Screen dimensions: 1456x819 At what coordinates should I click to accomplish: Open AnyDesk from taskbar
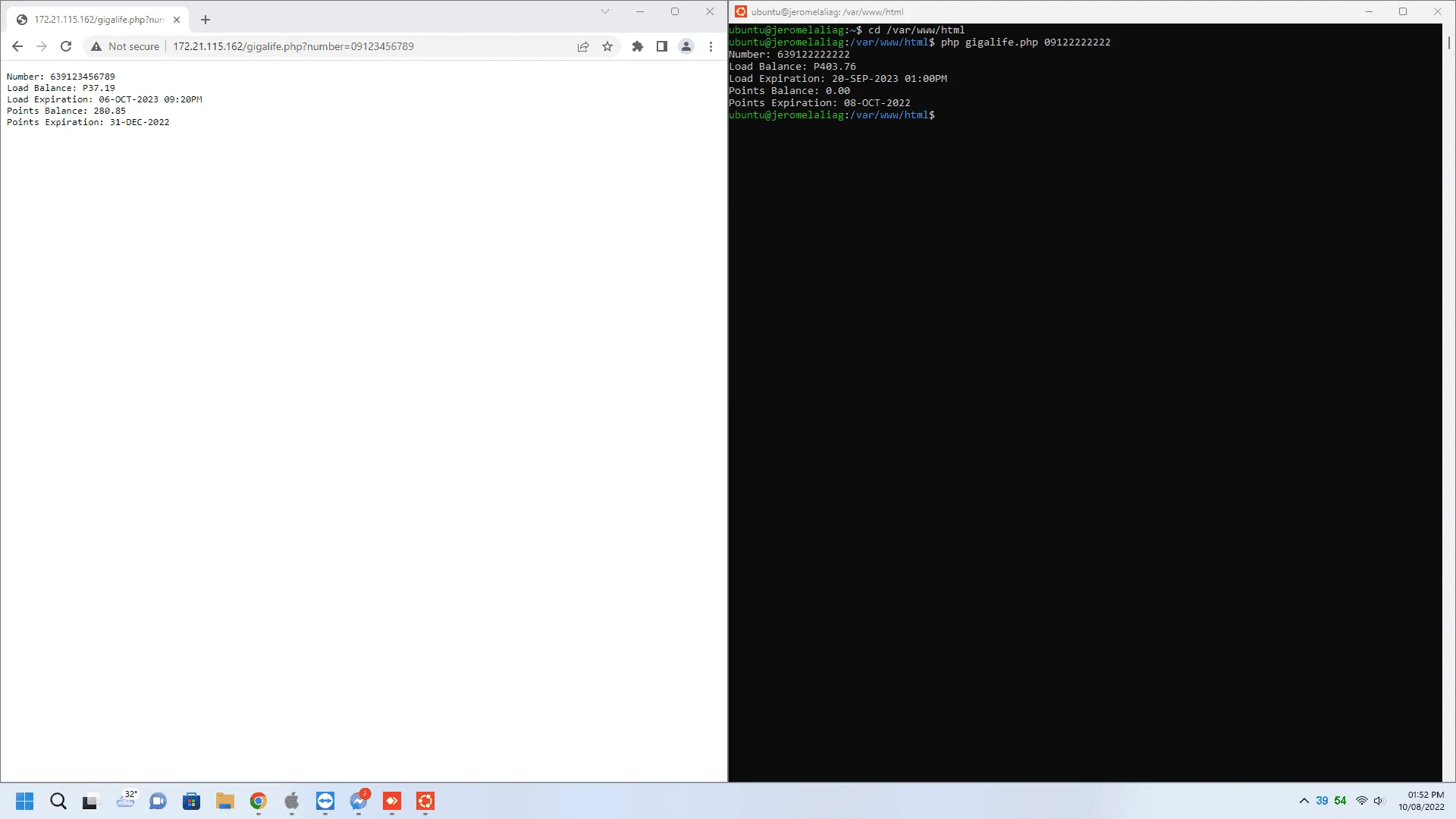coord(392,801)
